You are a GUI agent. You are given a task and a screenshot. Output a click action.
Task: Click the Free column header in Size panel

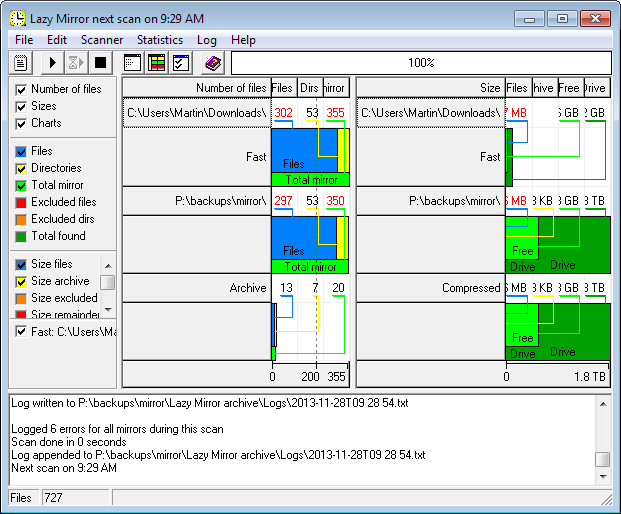pyautogui.click(x=569, y=88)
